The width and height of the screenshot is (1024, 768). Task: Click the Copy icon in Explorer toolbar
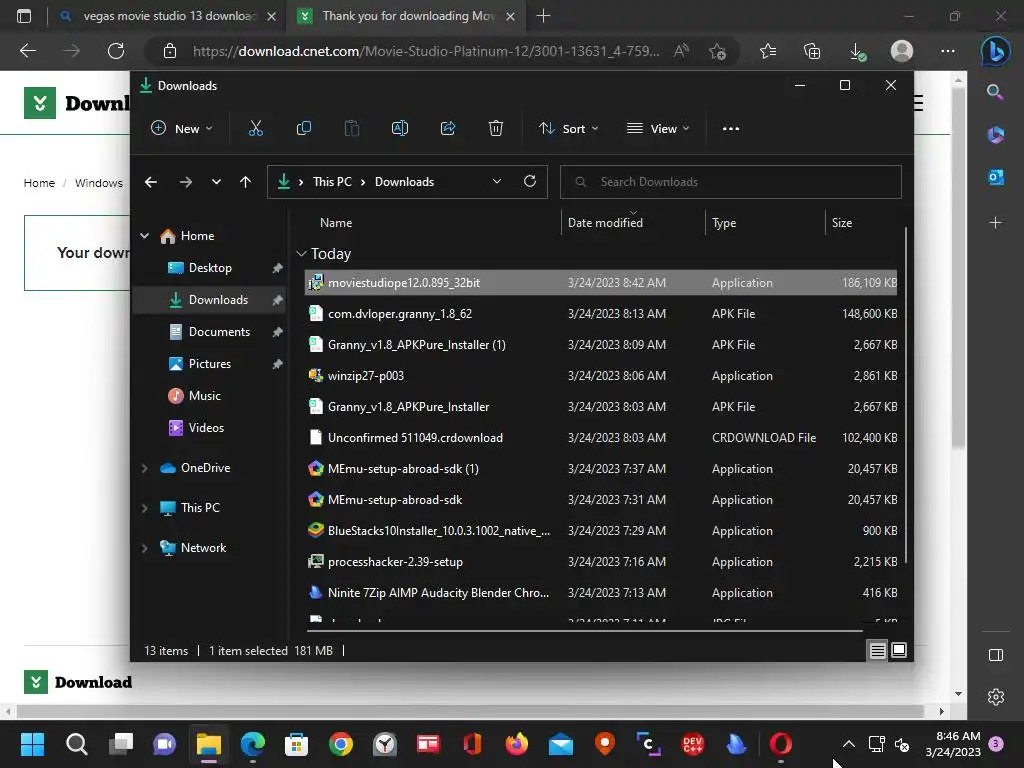click(304, 129)
